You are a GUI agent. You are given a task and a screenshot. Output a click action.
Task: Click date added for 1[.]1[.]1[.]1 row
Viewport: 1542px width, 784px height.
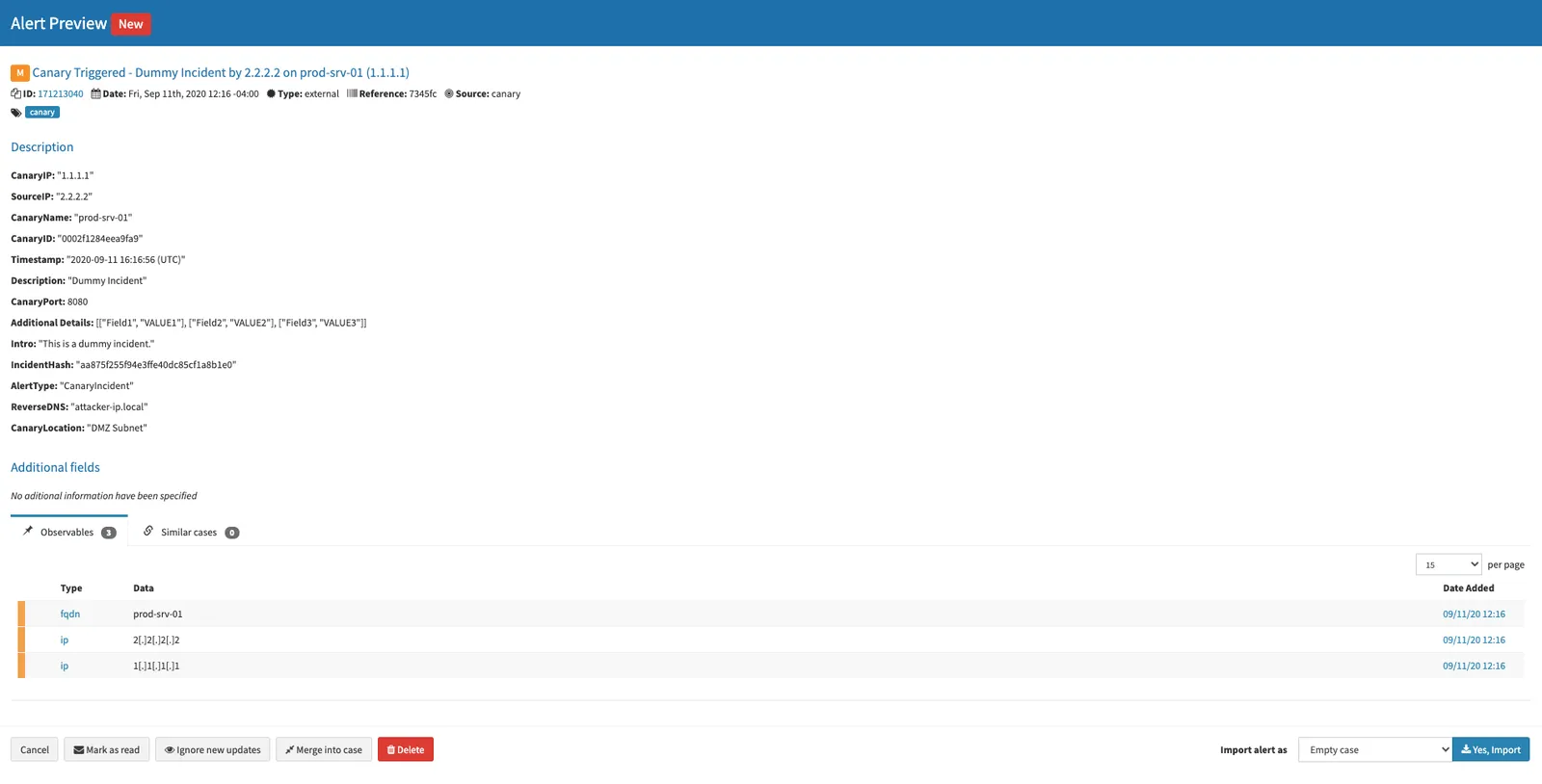coord(1474,666)
